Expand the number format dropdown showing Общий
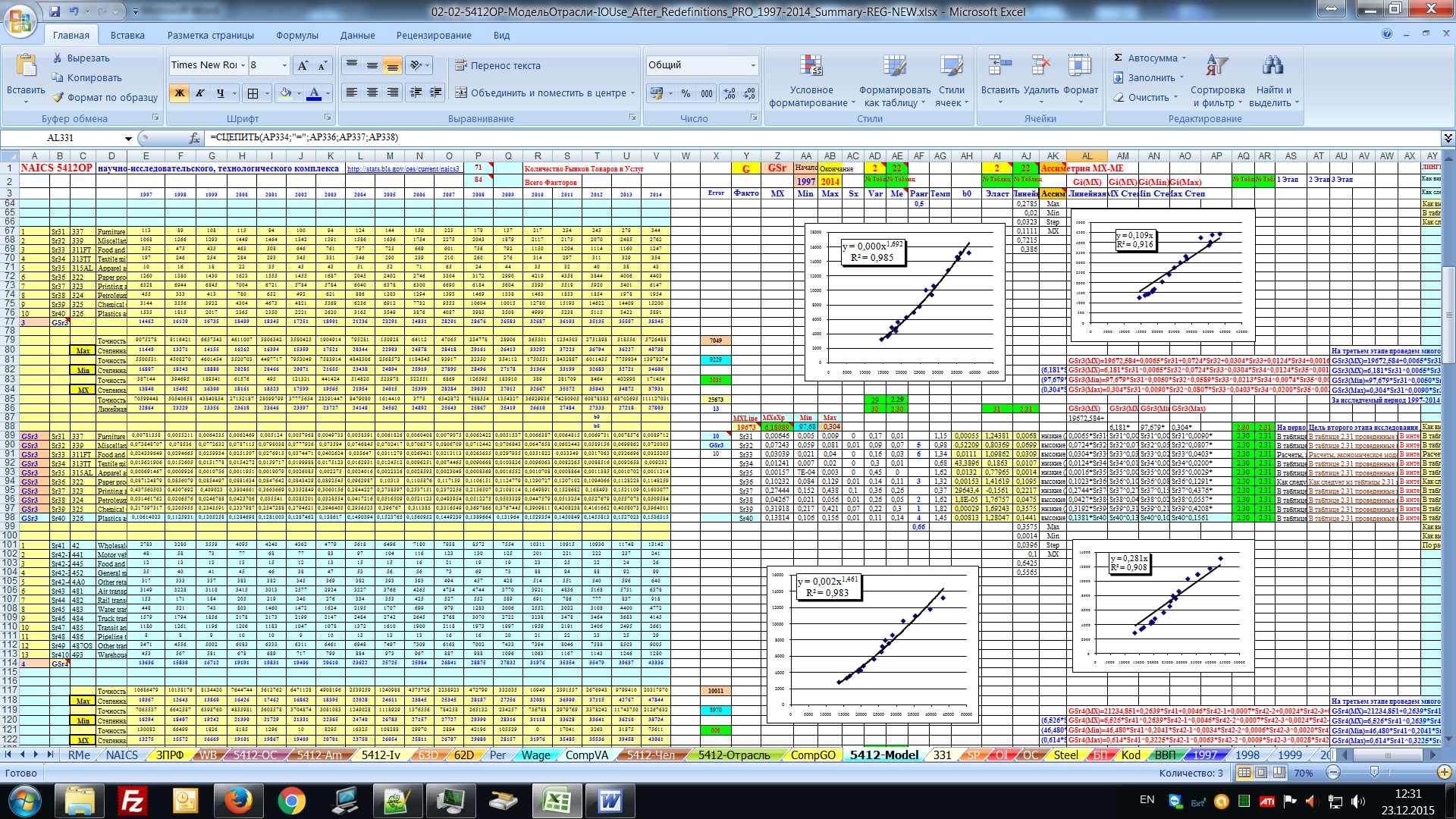 pos(753,66)
